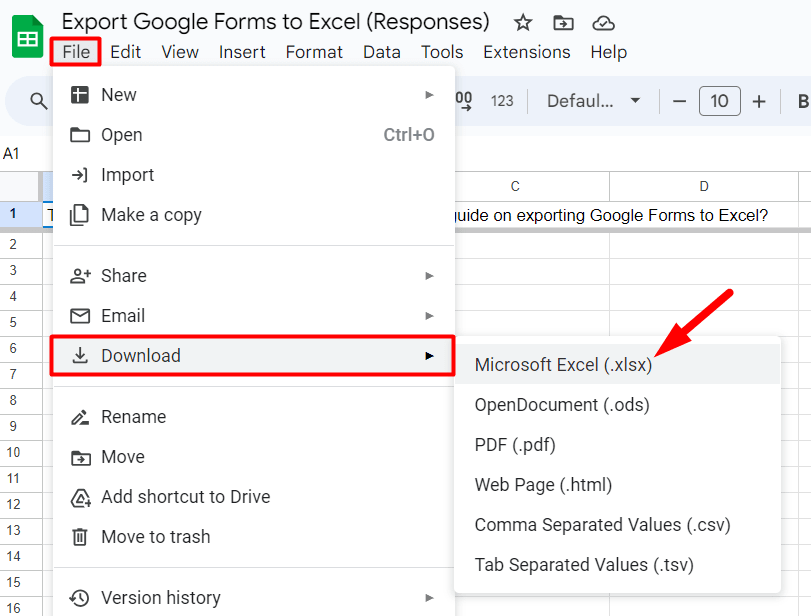Viewport: 811px width, 616px height.
Task: Open the Help menu
Action: 608,52
